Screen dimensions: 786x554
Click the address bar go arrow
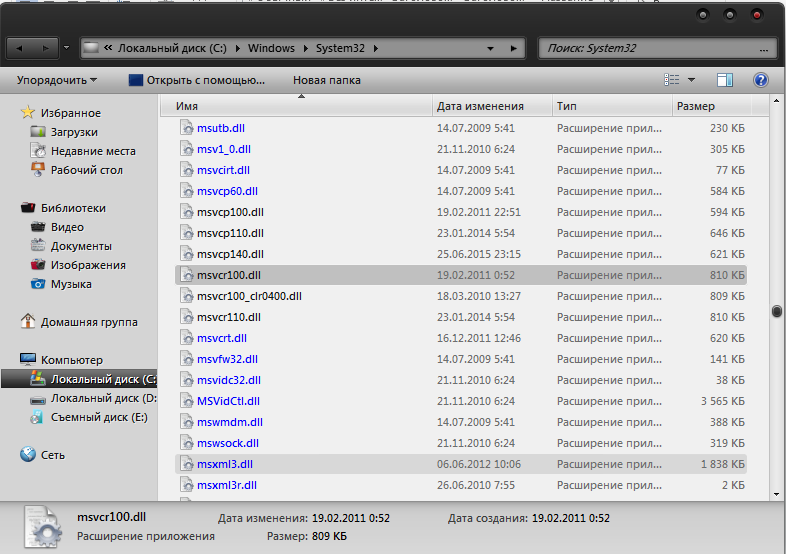click(513, 49)
